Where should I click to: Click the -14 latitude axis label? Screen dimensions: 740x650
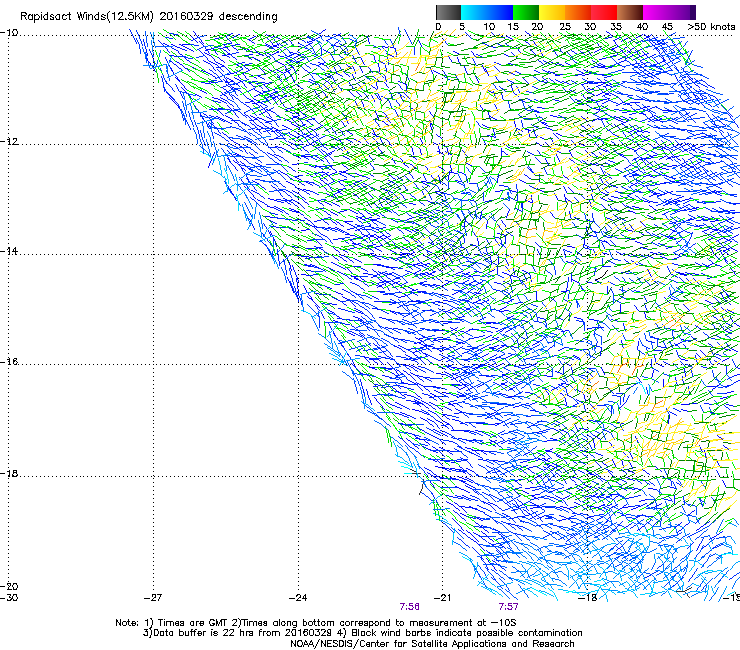tap(9, 252)
